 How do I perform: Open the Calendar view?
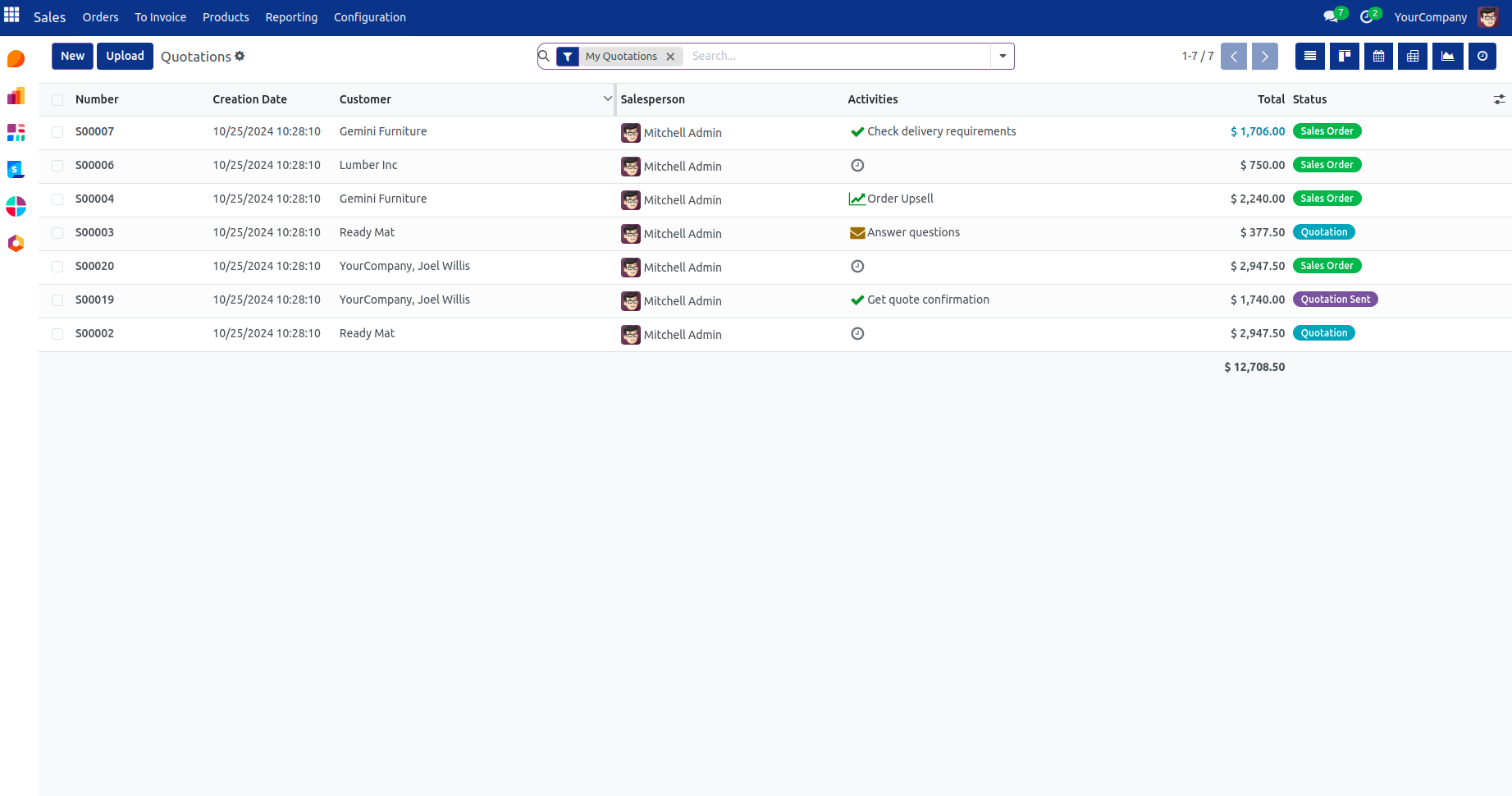[x=1378, y=56]
